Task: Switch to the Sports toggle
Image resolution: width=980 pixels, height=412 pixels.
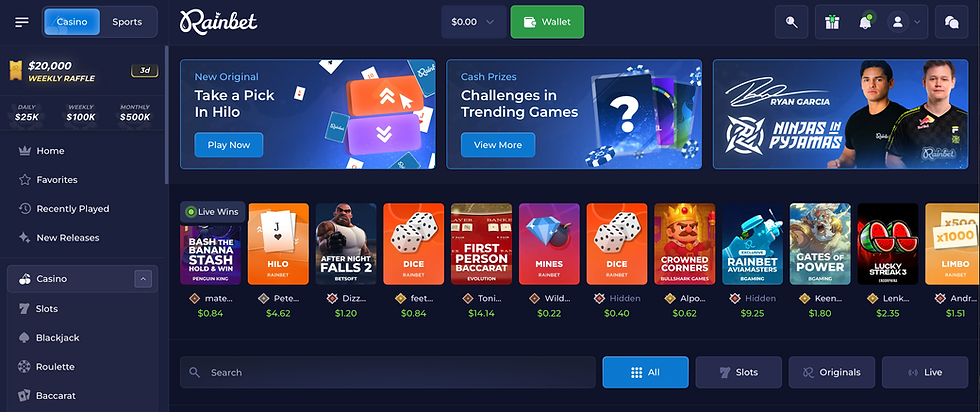Action: (127, 22)
